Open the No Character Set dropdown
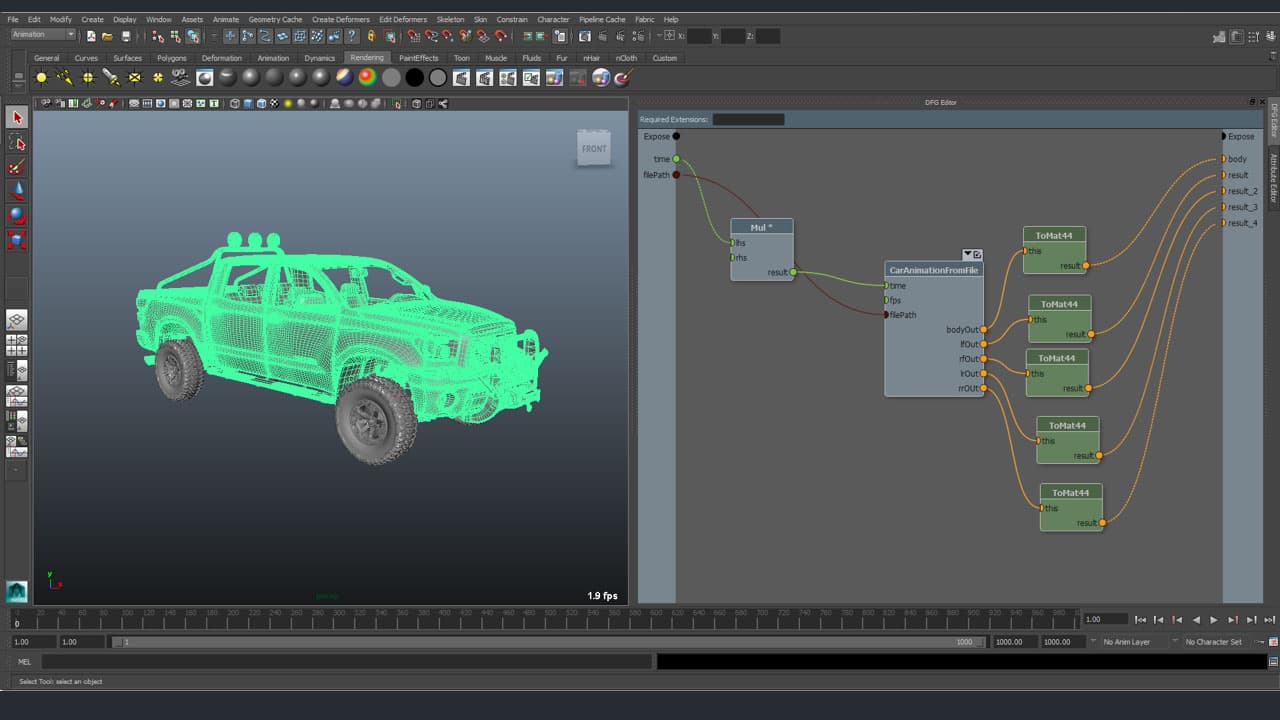 [x=1213, y=642]
